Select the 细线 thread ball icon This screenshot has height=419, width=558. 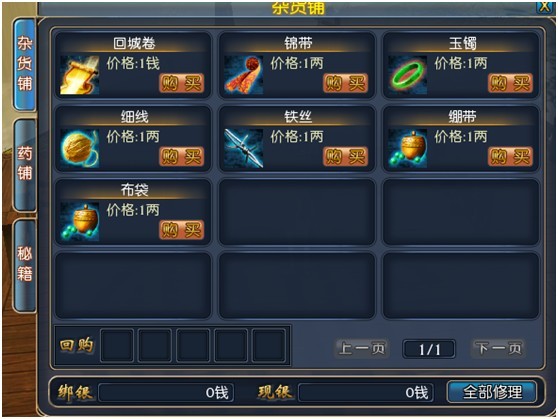point(80,148)
